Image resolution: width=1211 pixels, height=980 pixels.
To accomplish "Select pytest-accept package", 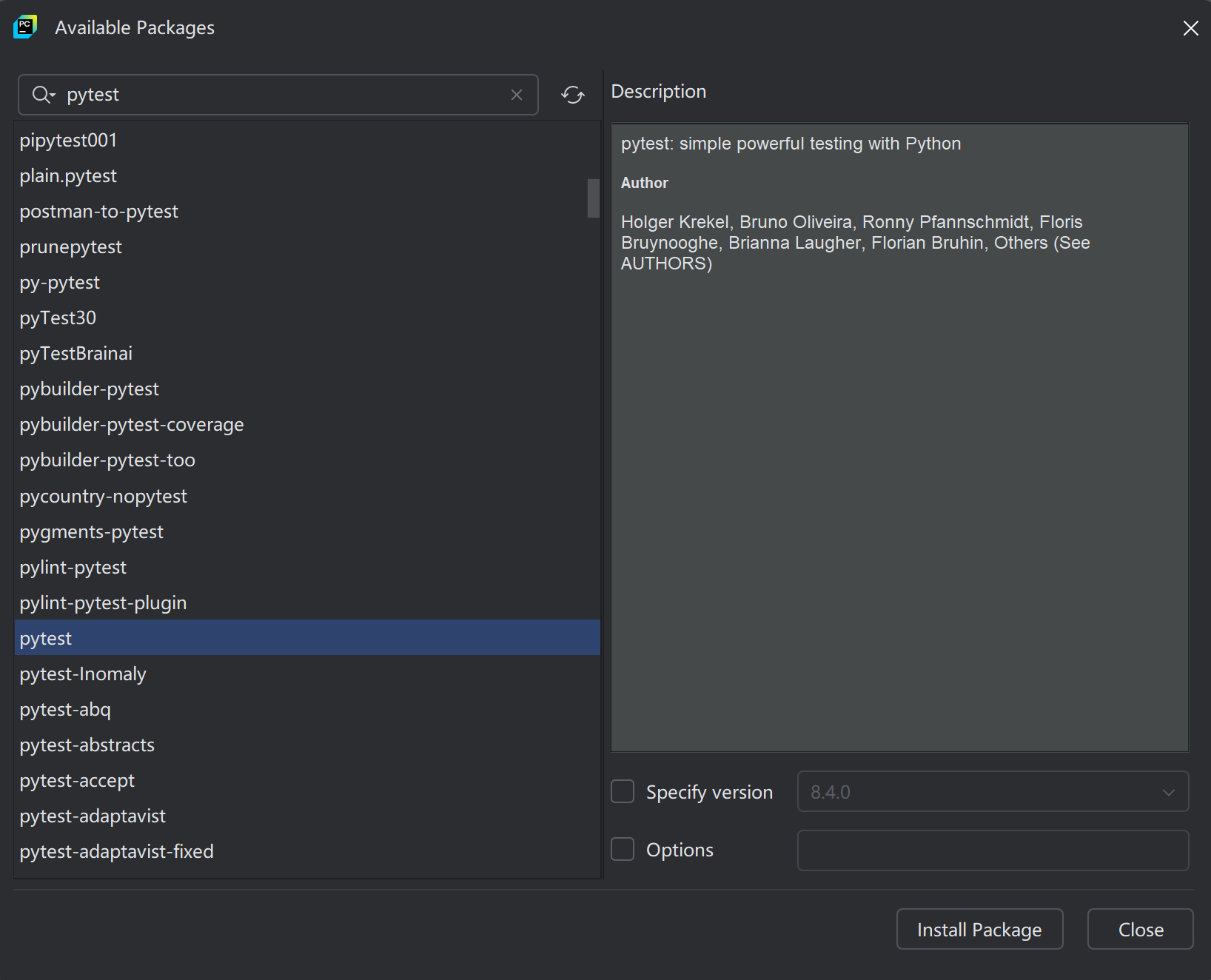I will (x=307, y=780).
